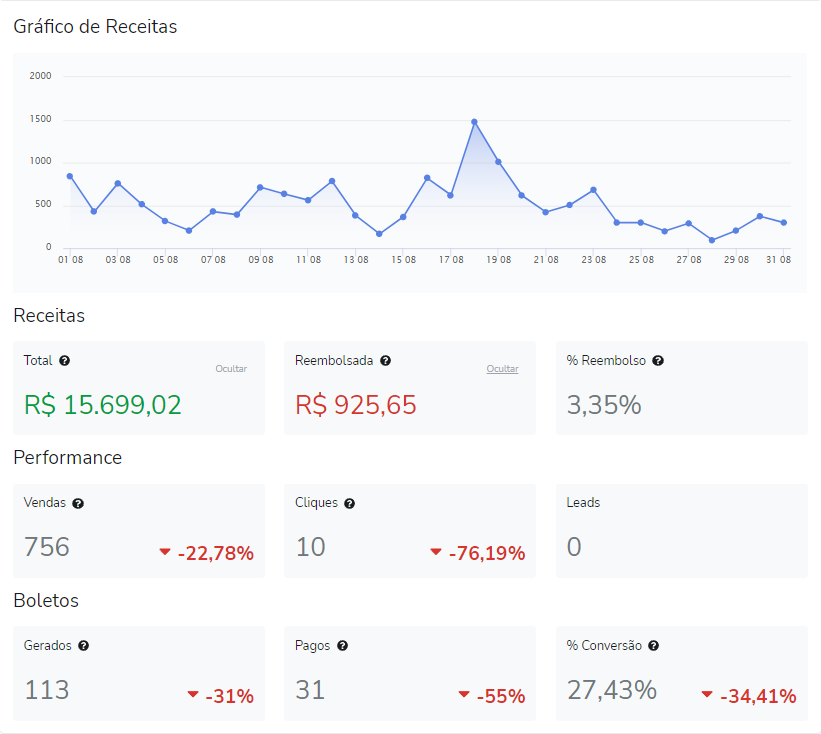
Task: Click the first data point on 01 08
Action: point(69,176)
